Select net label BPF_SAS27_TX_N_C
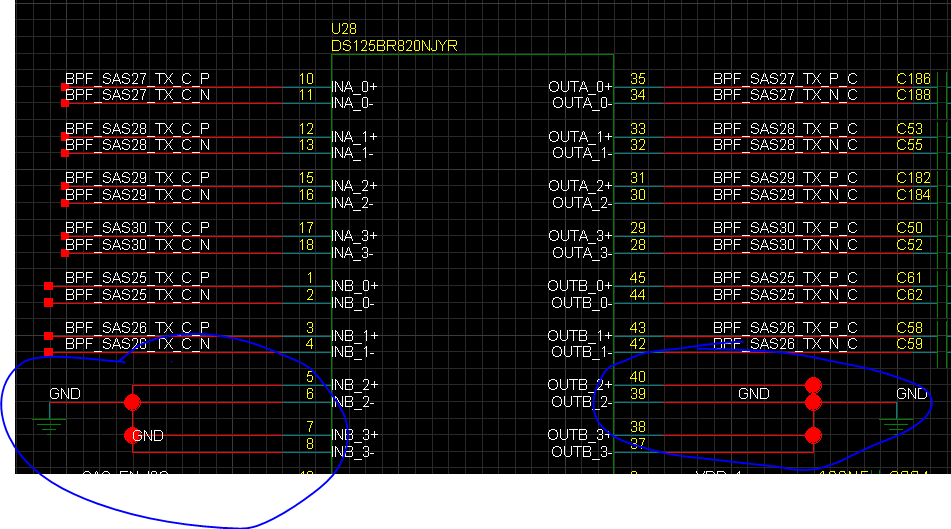Image resolution: width=951 pixels, height=529 pixels. (x=785, y=95)
